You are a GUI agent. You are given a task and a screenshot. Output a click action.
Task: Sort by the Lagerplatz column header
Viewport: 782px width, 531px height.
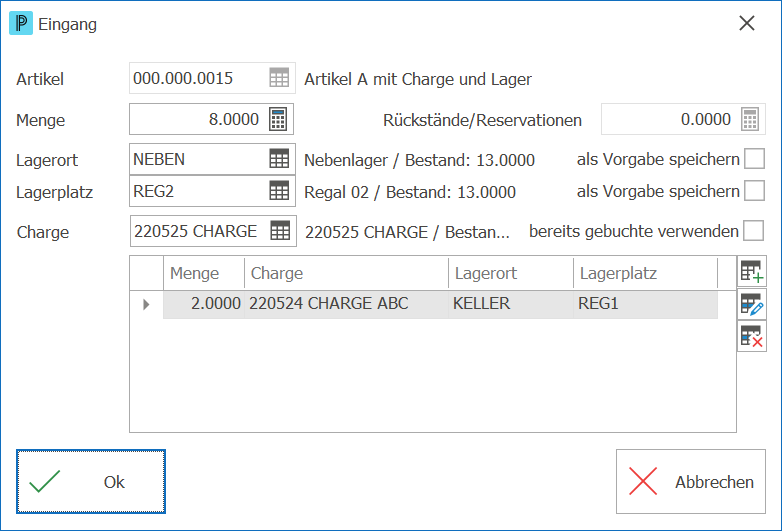pyautogui.click(x=646, y=273)
